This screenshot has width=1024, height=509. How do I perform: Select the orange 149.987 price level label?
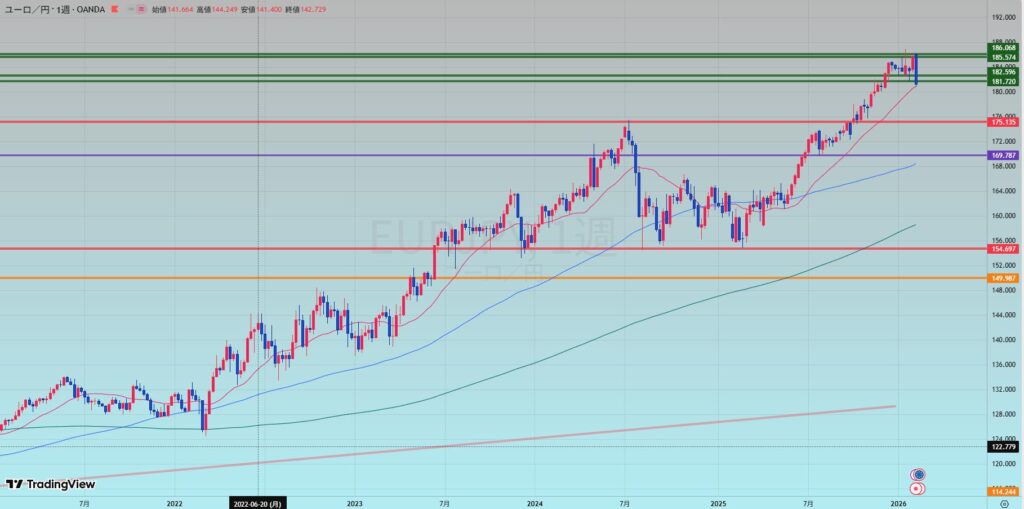1003,278
